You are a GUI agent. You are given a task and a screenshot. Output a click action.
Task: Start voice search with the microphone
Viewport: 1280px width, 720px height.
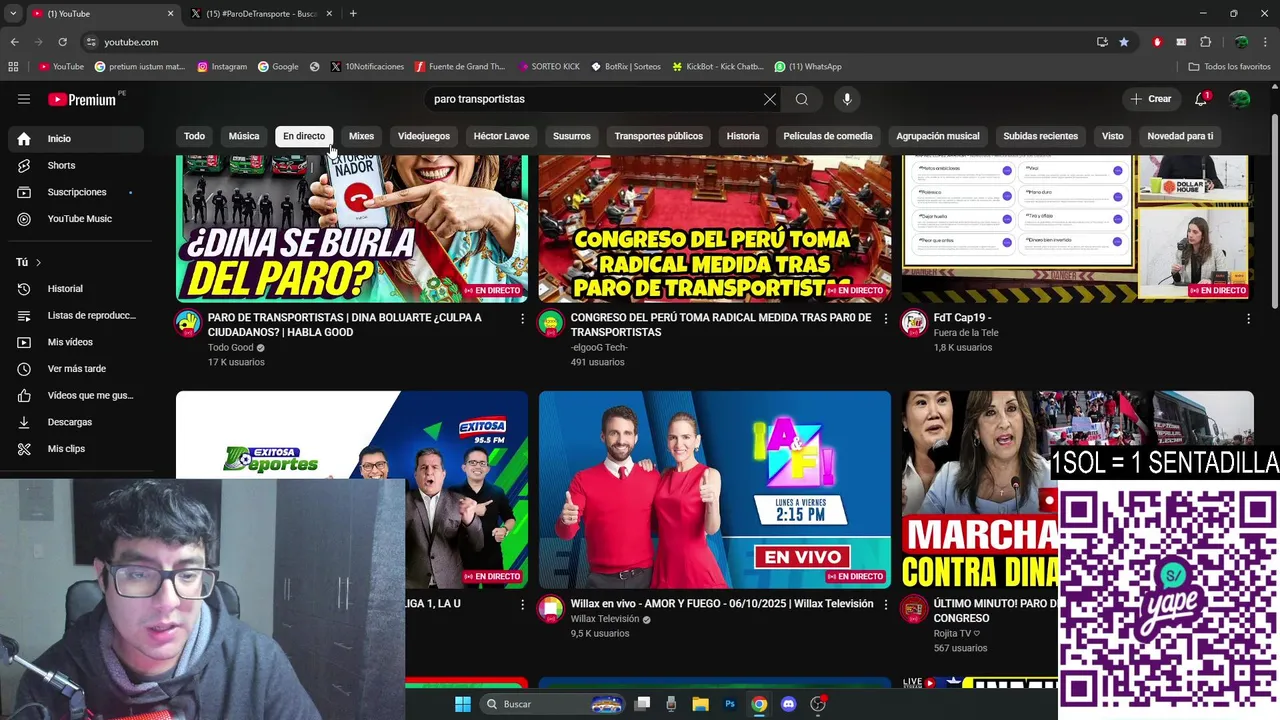(x=847, y=99)
